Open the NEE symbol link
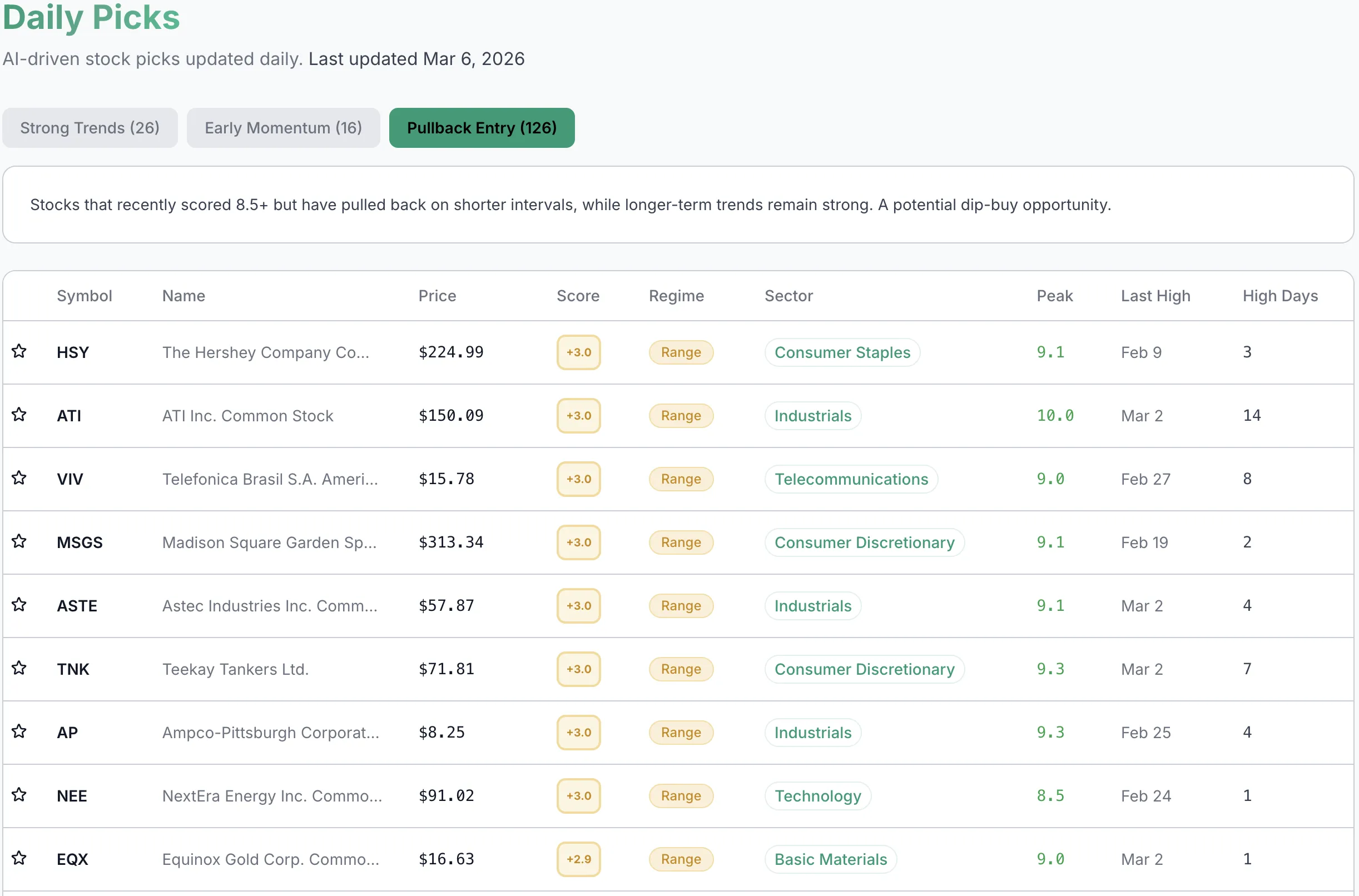The image size is (1359, 896). click(72, 797)
